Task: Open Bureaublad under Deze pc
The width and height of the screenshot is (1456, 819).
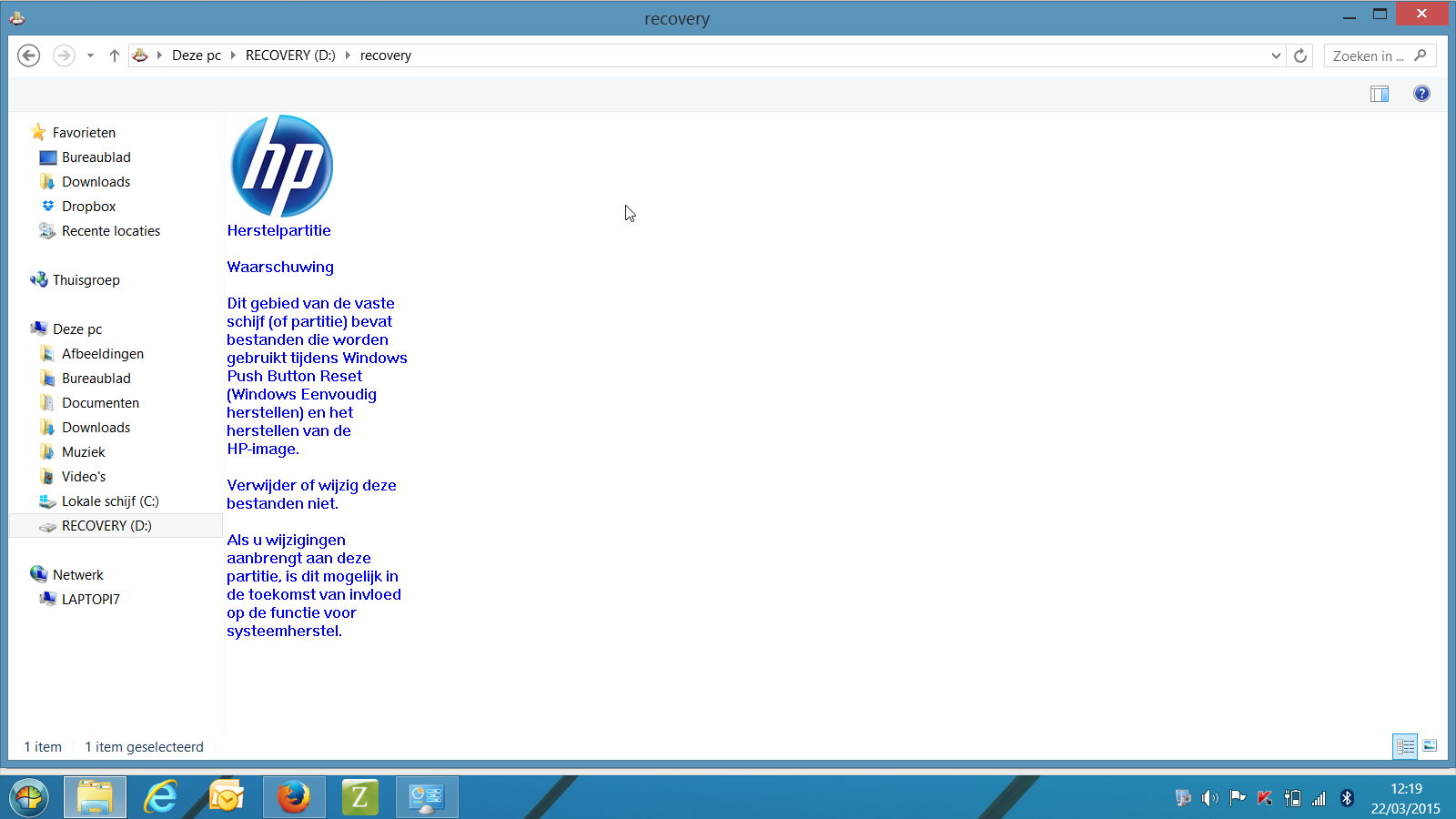Action: (96, 379)
